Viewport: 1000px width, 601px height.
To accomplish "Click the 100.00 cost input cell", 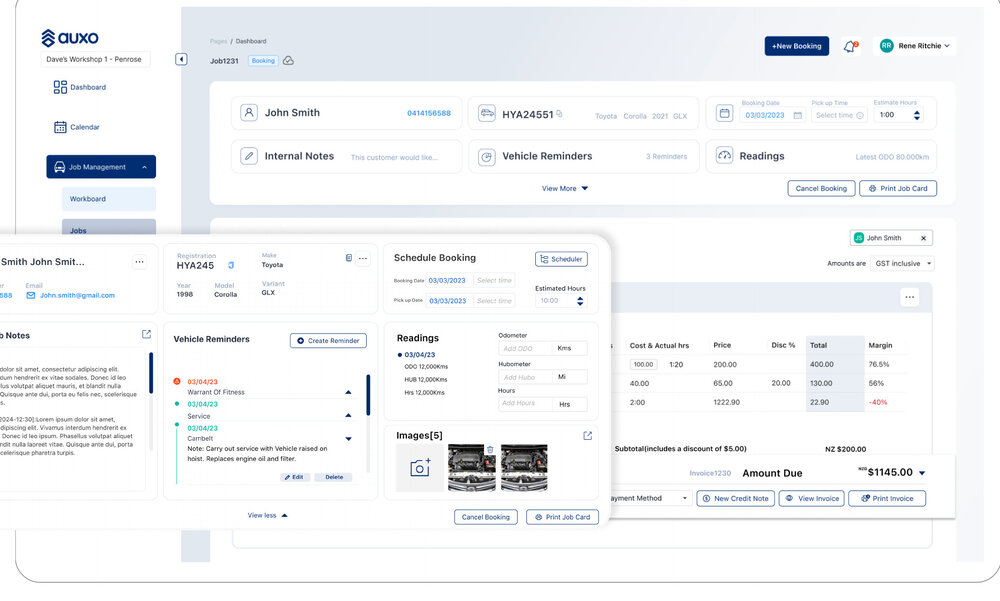I will 643,364.
